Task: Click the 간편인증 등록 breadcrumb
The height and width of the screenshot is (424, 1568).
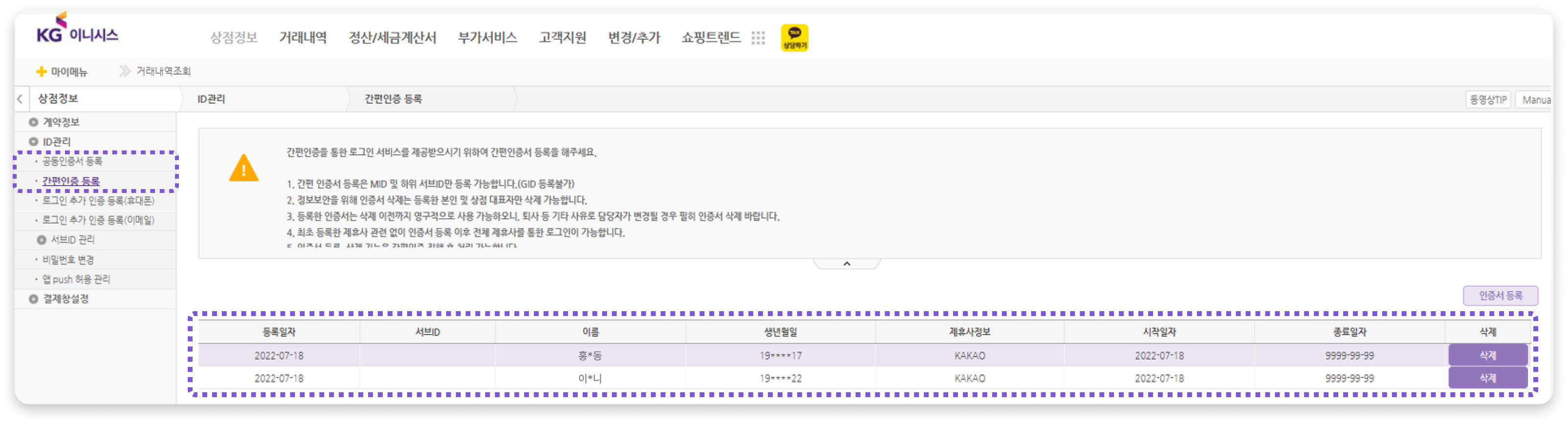Action: tap(393, 99)
